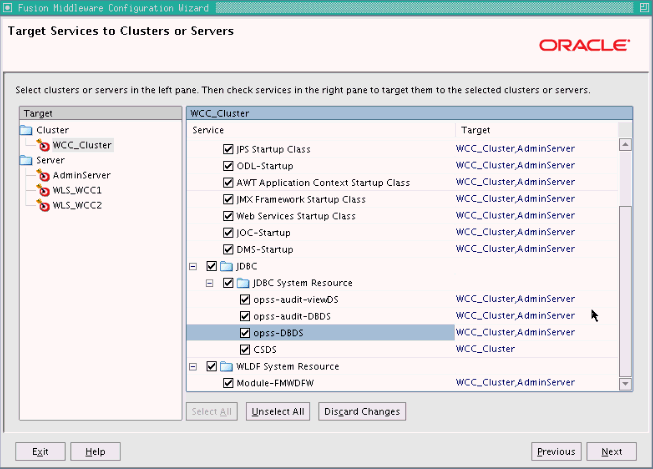
Task: Toggle JMX Framework Startup Class checkbox
Action: [x=228, y=199]
